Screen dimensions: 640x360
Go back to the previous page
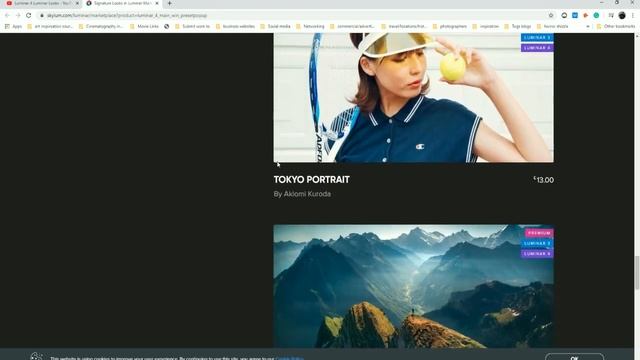click(x=7, y=15)
